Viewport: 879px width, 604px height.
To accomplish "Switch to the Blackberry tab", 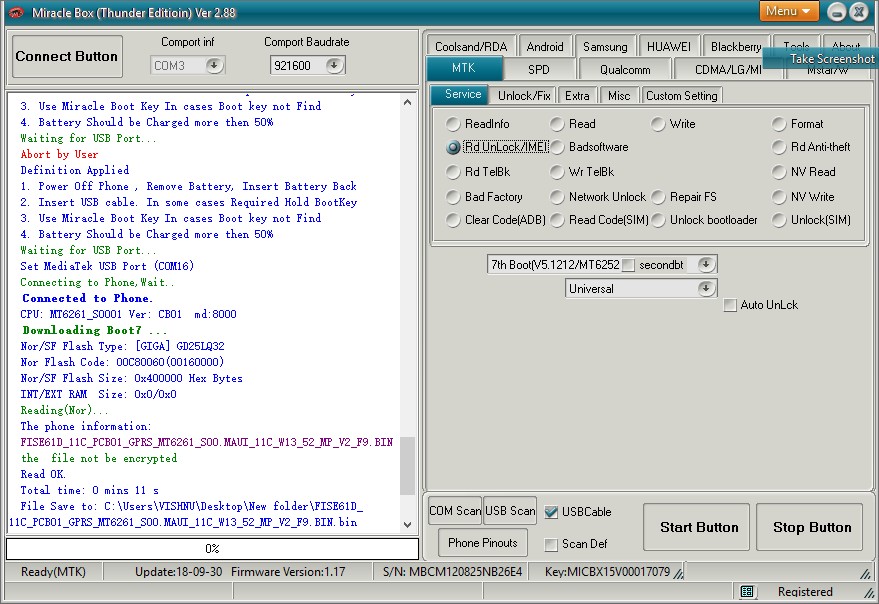I will pos(735,47).
